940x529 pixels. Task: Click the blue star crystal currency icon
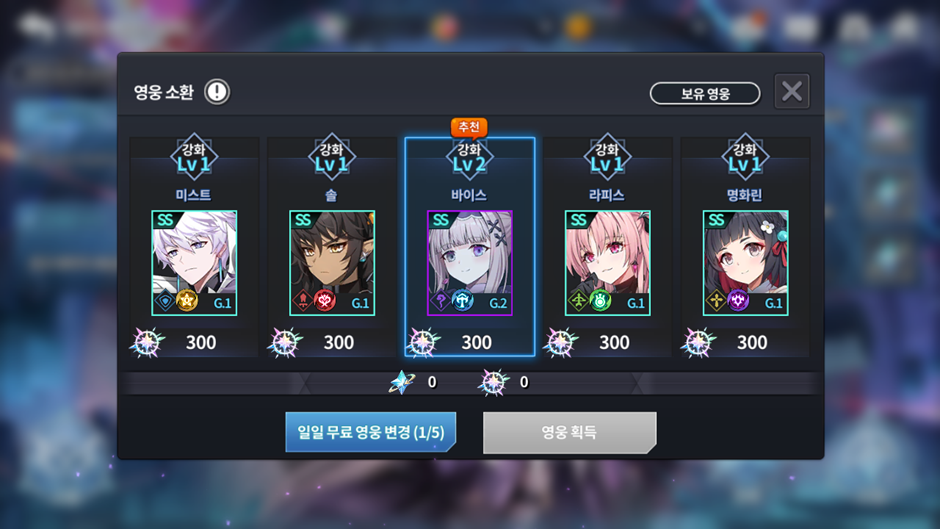(402, 382)
